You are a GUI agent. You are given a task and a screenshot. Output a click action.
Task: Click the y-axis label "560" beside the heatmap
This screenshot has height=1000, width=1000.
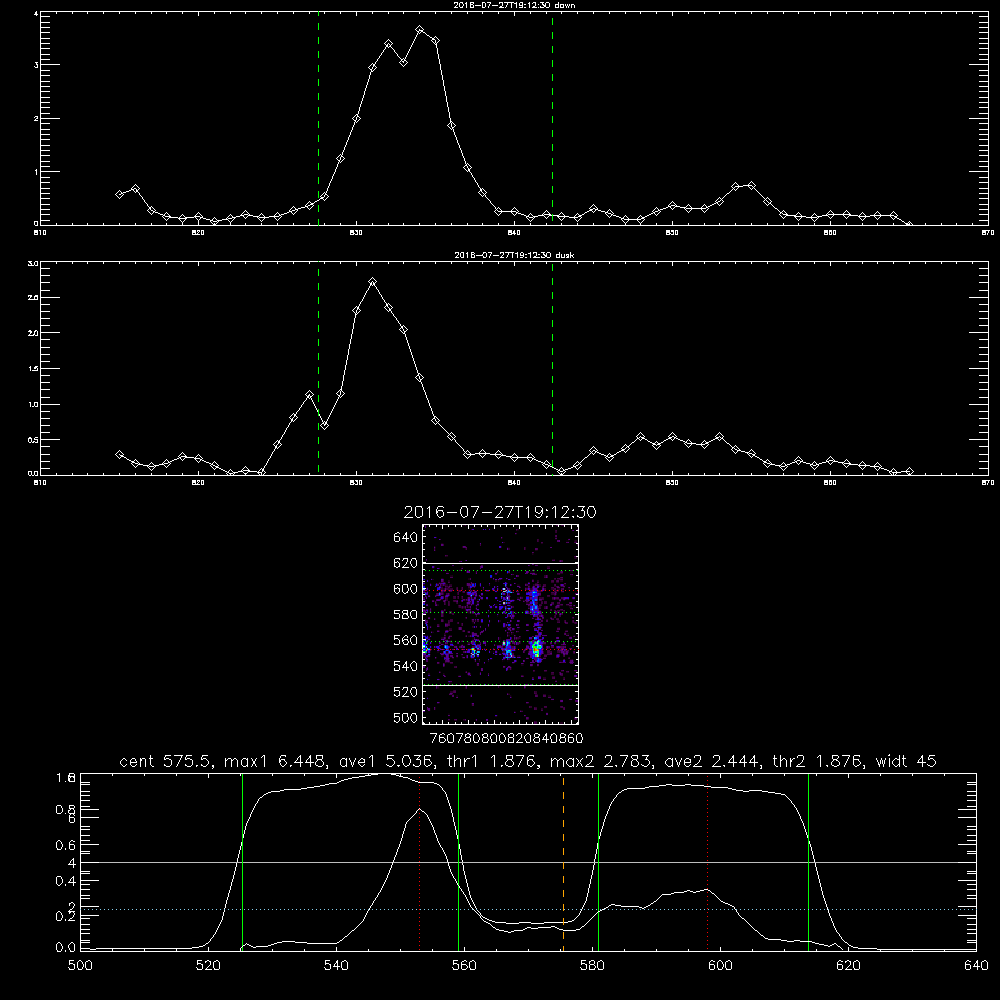[x=406, y=640]
